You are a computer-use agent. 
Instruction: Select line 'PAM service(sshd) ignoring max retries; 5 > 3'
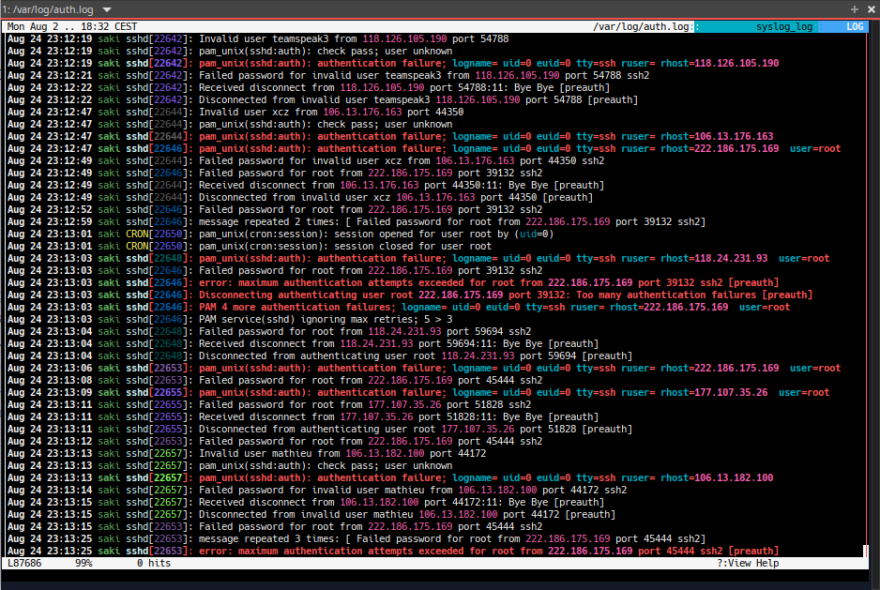[x=230, y=319]
